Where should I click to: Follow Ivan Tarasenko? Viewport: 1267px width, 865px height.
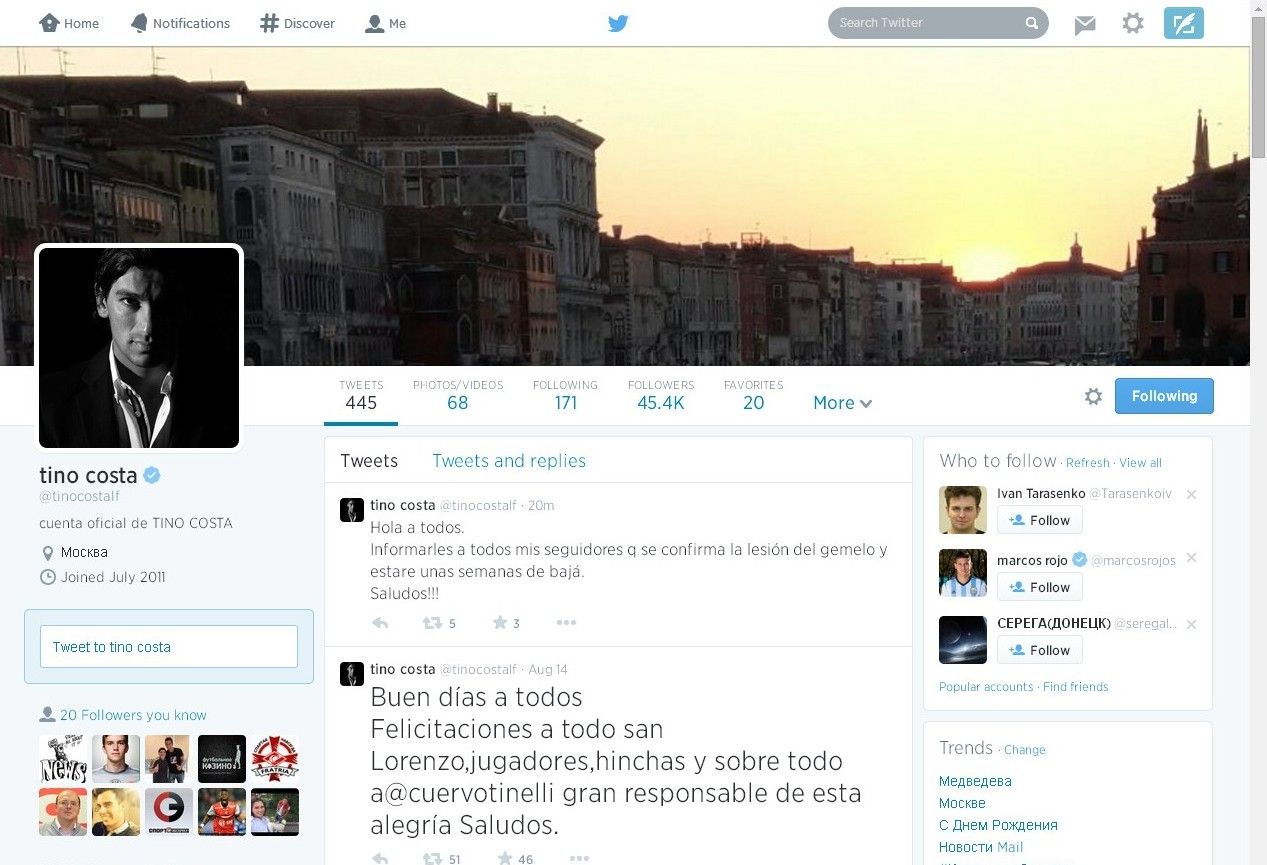pos(1039,520)
